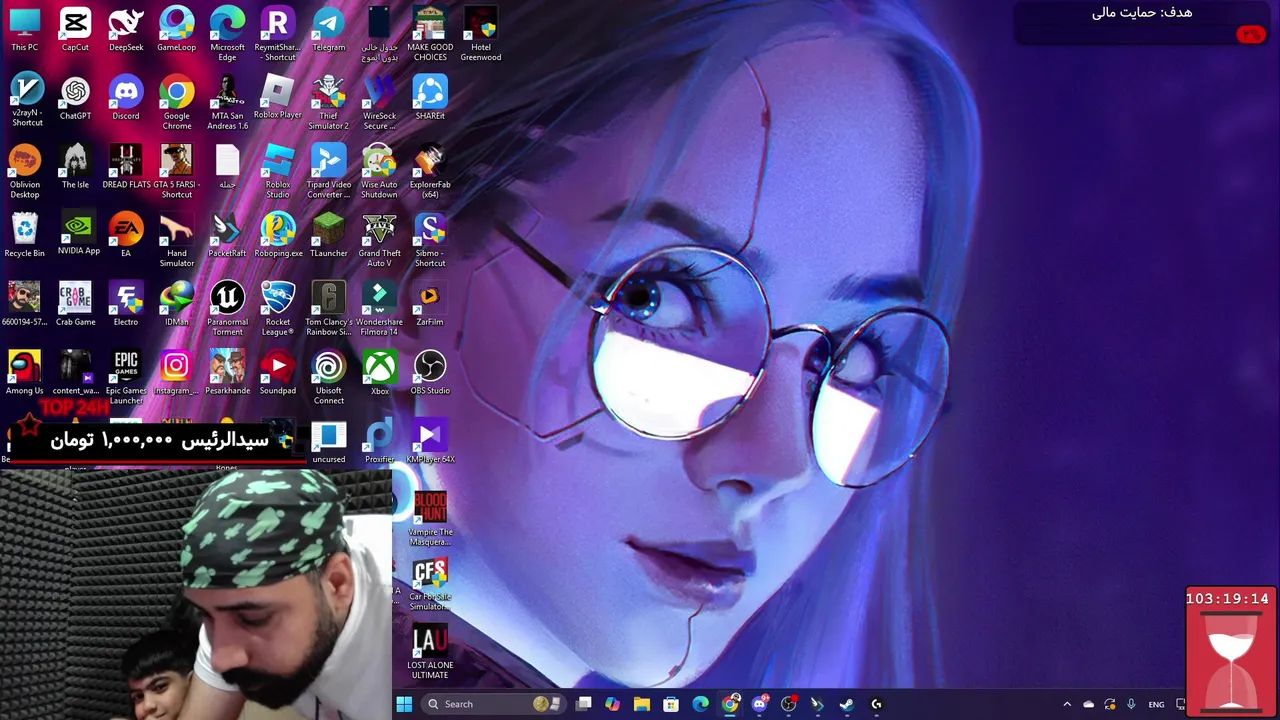Open Telegram from the desktop
The height and width of the screenshot is (720, 1280).
point(329,29)
